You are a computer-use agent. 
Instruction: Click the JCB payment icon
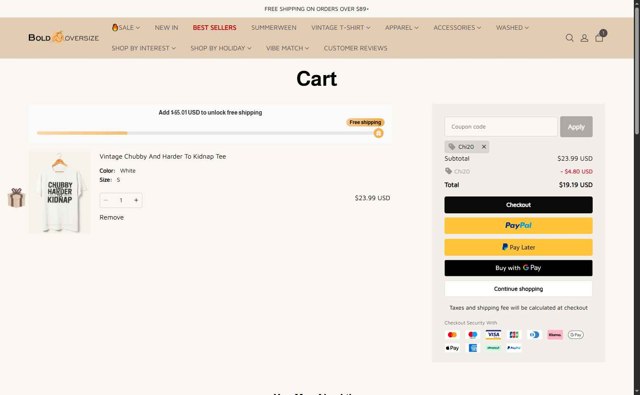click(x=514, y=335)
